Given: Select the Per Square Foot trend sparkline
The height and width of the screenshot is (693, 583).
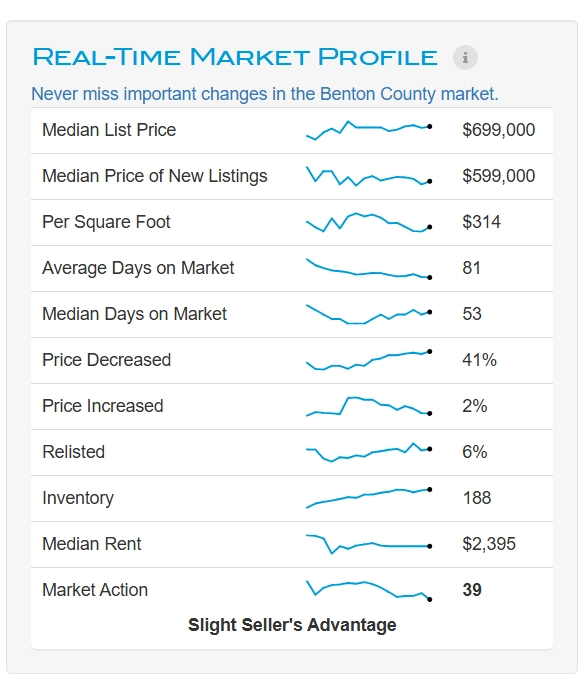Looking at the screenshot, I should 369,222.
